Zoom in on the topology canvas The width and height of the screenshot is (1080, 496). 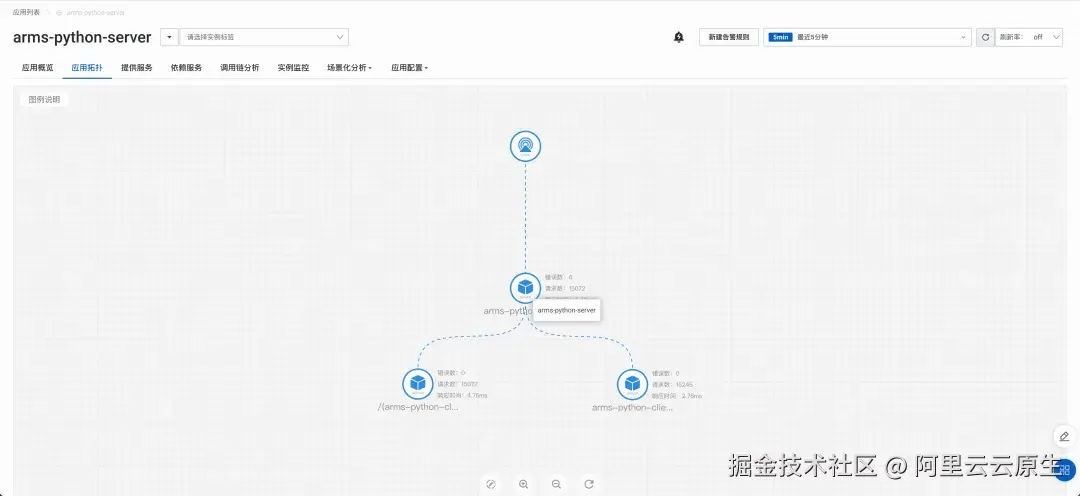523,484
